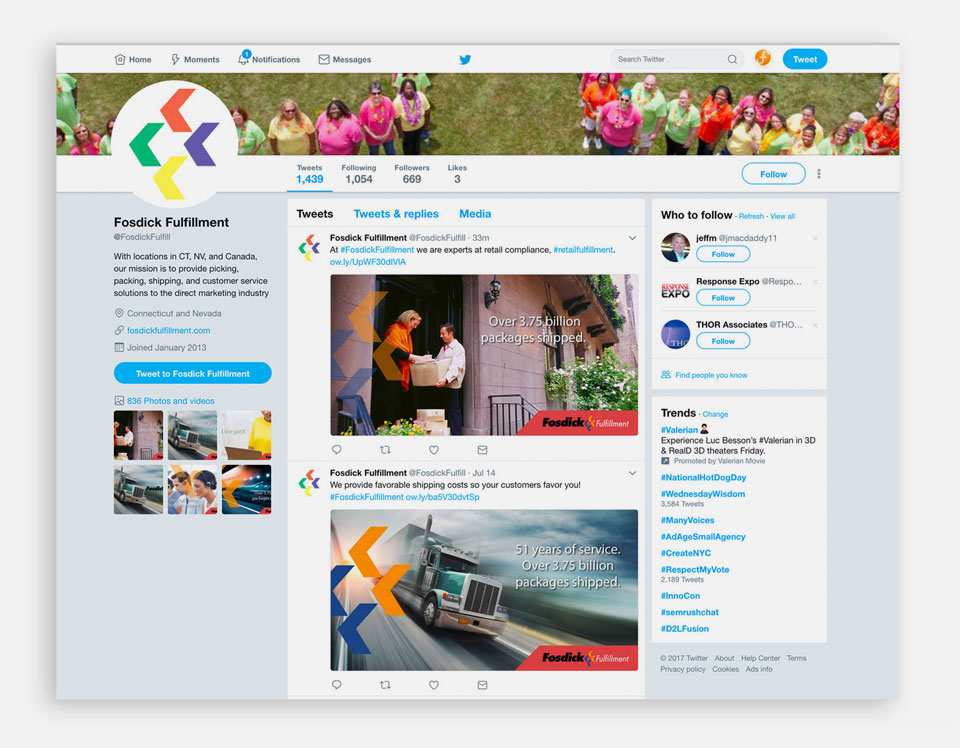Dismiss the jeffm suggestion

coord(815,238)
